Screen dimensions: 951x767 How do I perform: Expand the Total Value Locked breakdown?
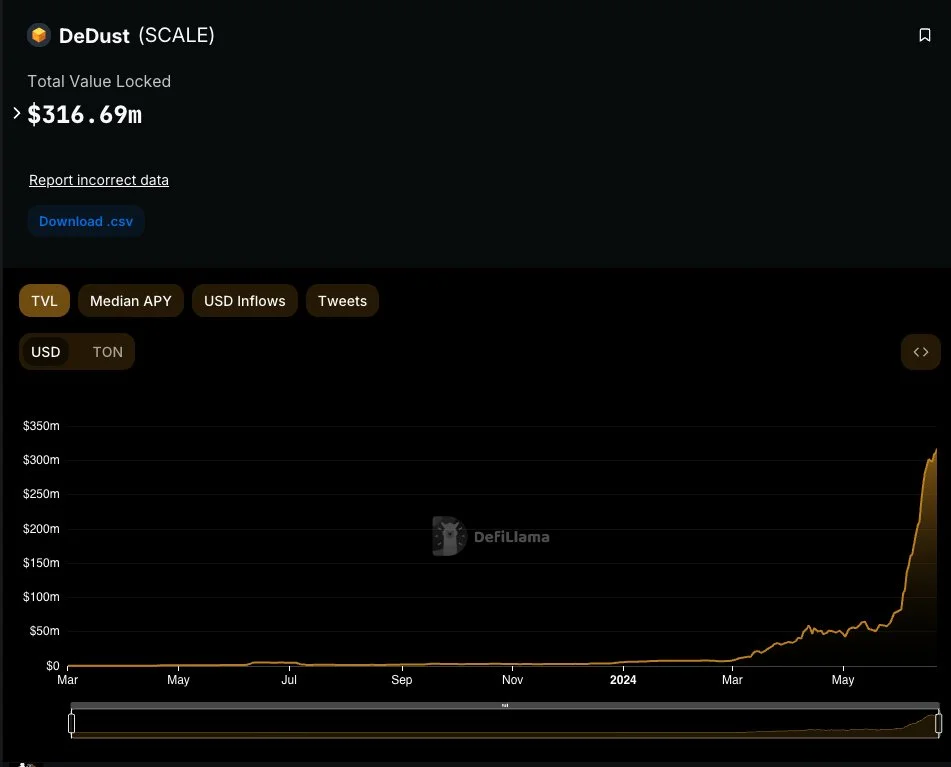[x=17, y=113]
